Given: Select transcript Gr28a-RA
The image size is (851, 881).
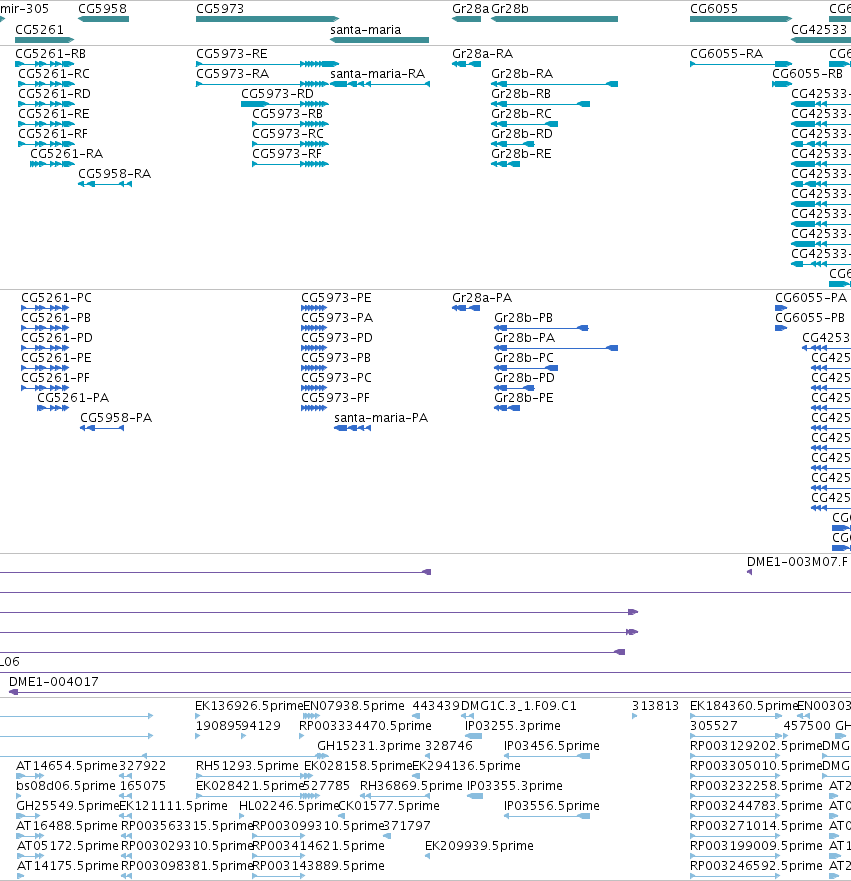Looking at the screenshot, I should [466, 64].
